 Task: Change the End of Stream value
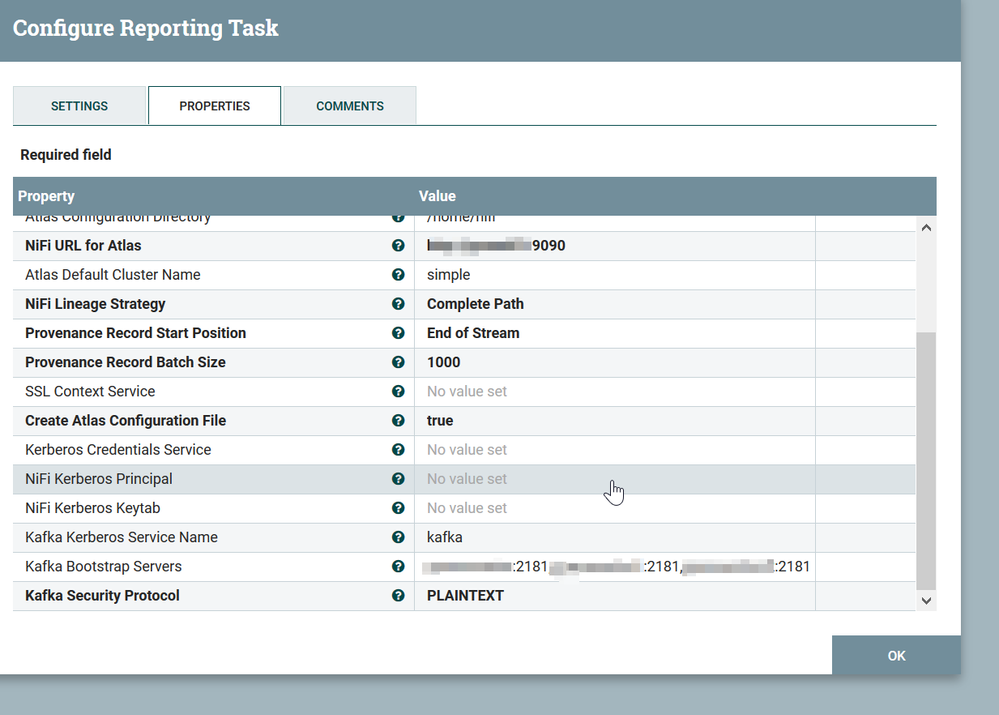coord(473,333)
